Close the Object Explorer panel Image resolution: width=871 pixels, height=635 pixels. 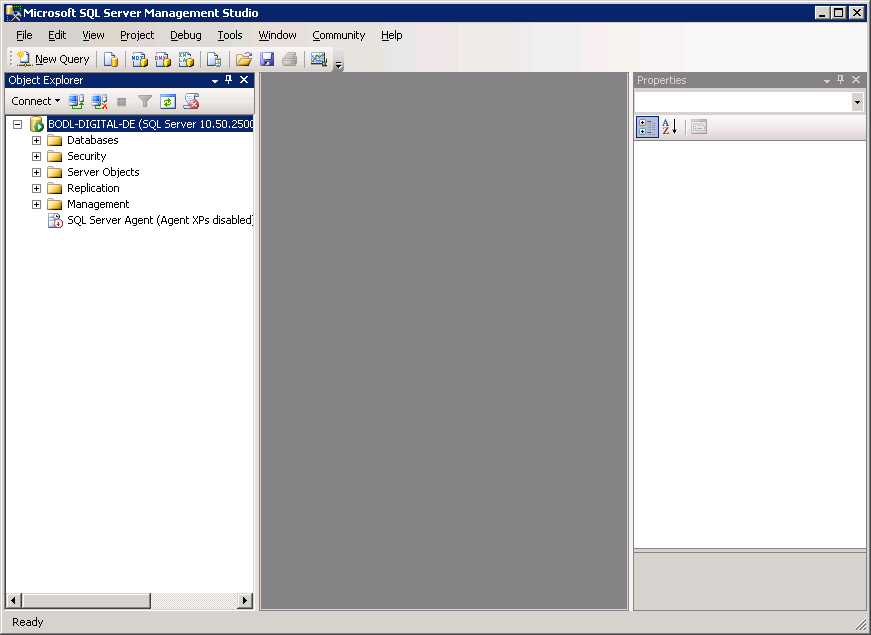pos(244,80)
